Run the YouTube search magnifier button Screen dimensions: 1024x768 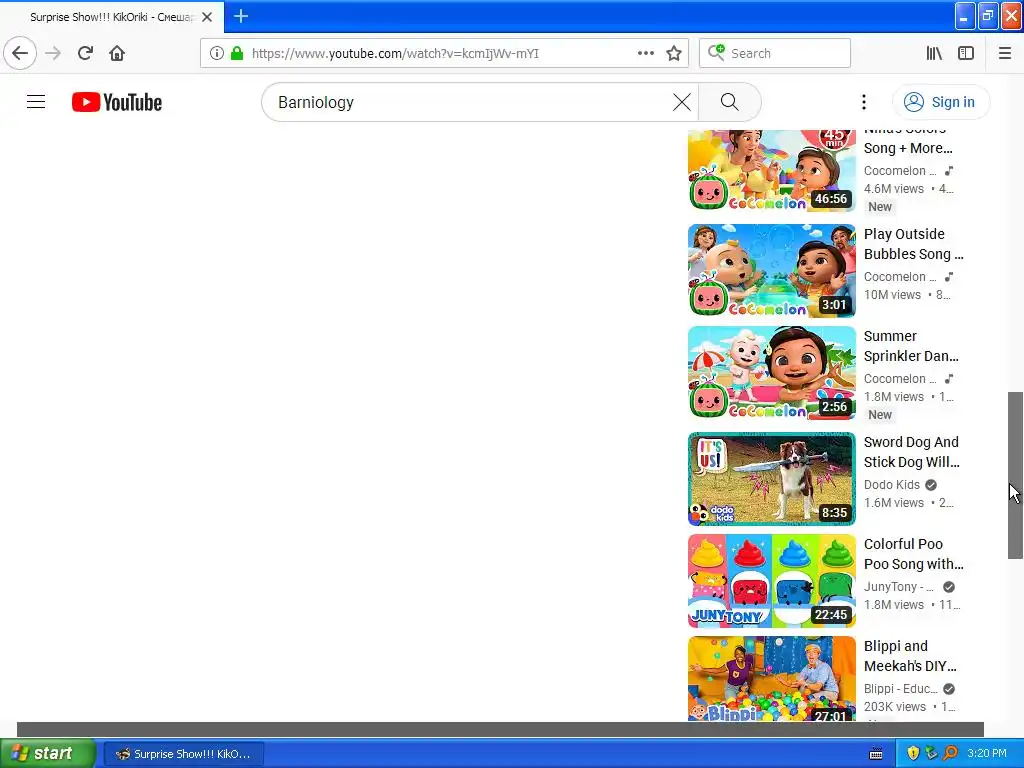coord(729,102)
